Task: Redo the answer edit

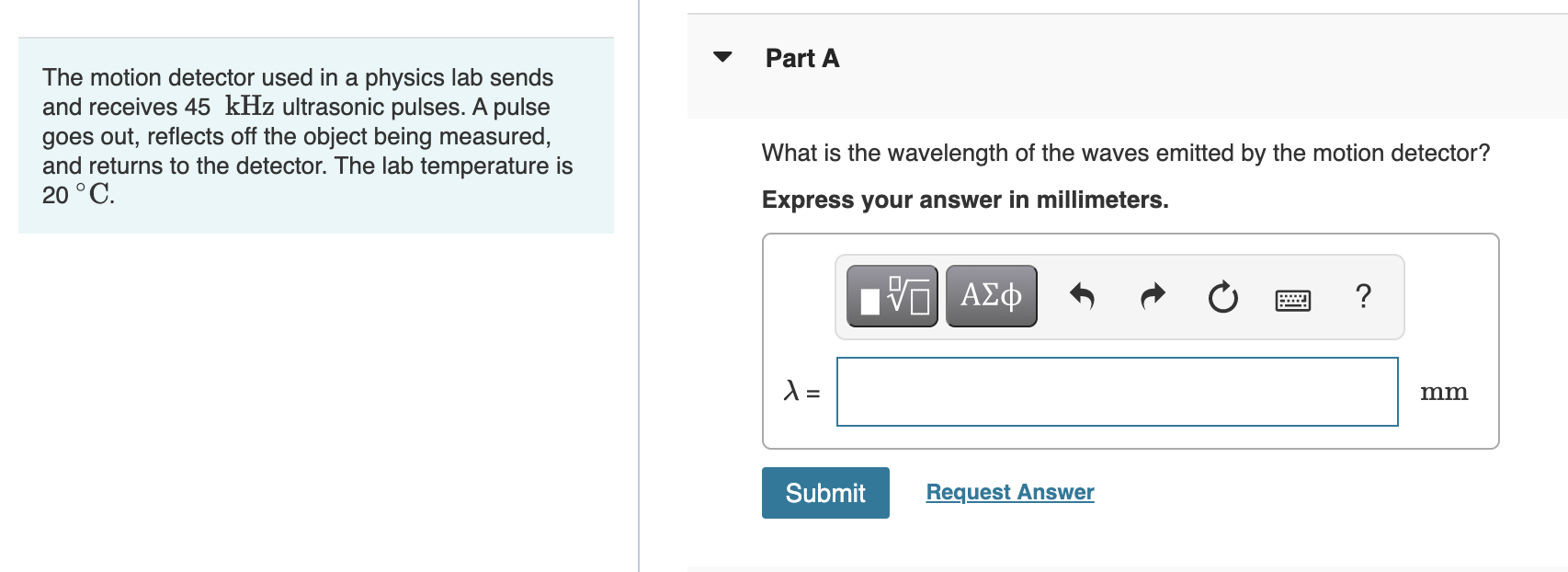Action: (1153, 296)
